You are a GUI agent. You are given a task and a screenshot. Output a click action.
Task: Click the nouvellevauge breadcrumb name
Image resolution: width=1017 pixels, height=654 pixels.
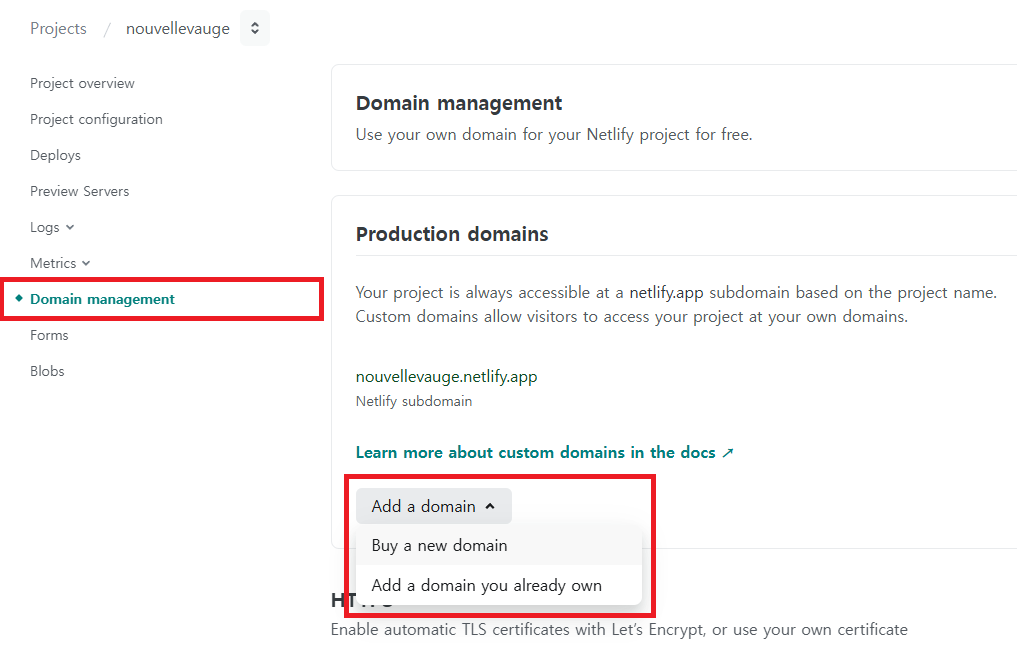pos(178,29)
